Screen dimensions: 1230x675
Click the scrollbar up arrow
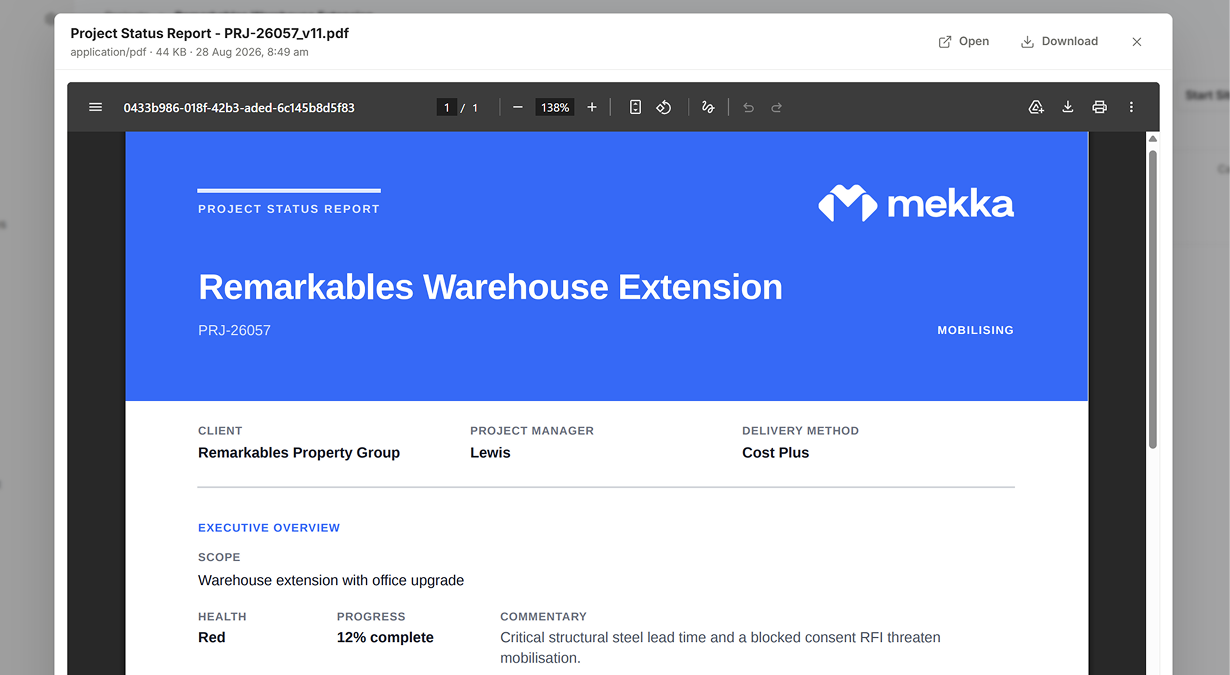pyautogui.click(x=1152, y=139)
